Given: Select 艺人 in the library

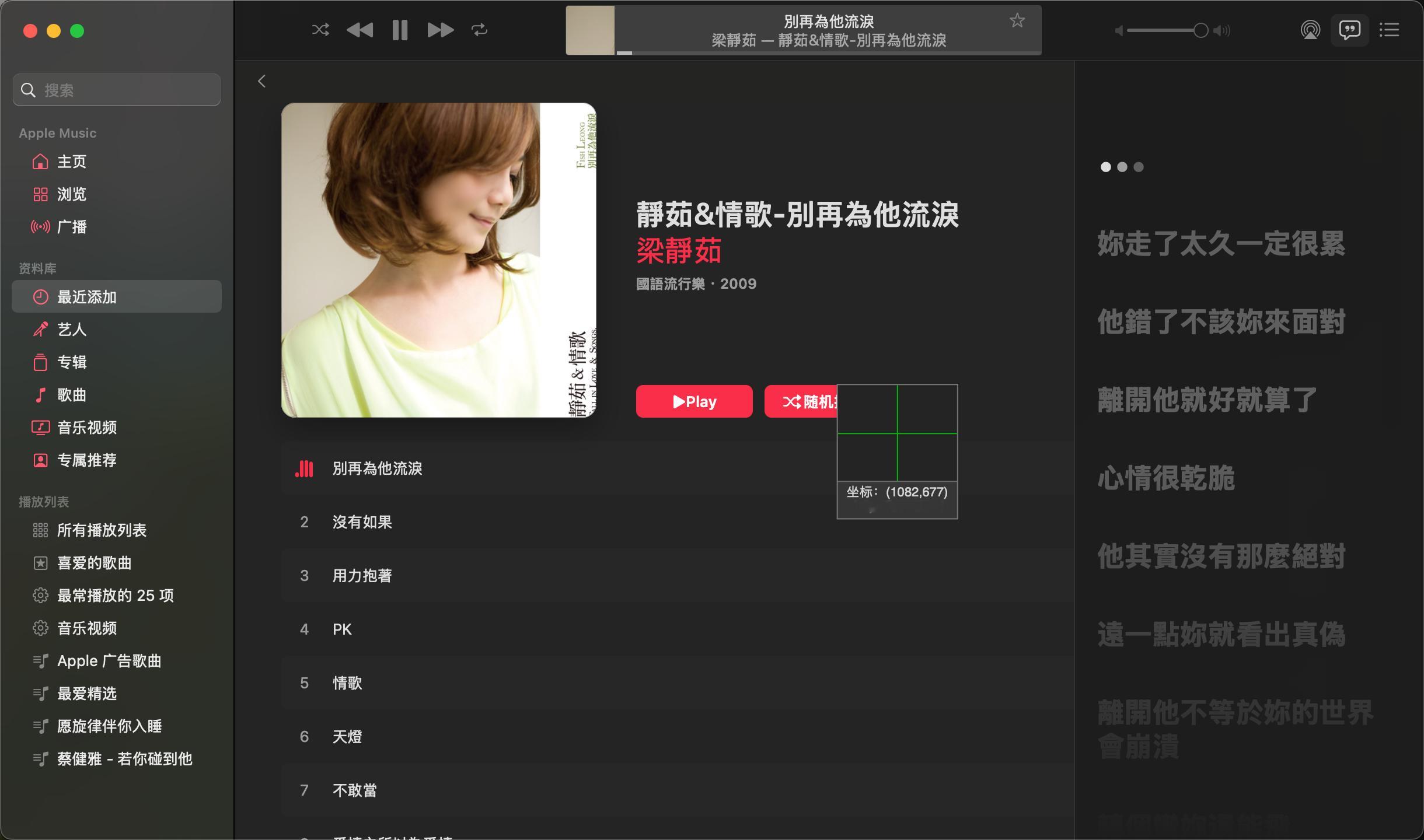Looking at the screenshot, I should [117, 330].
